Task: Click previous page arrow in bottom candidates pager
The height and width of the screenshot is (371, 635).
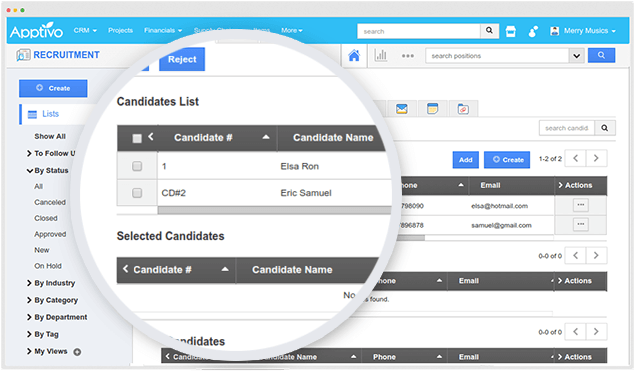Action: click(x=575, y=332)
